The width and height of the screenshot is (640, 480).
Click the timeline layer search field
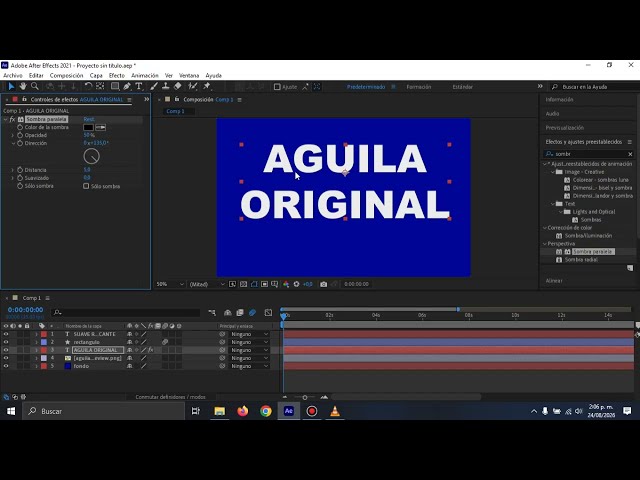coord(127,313)
